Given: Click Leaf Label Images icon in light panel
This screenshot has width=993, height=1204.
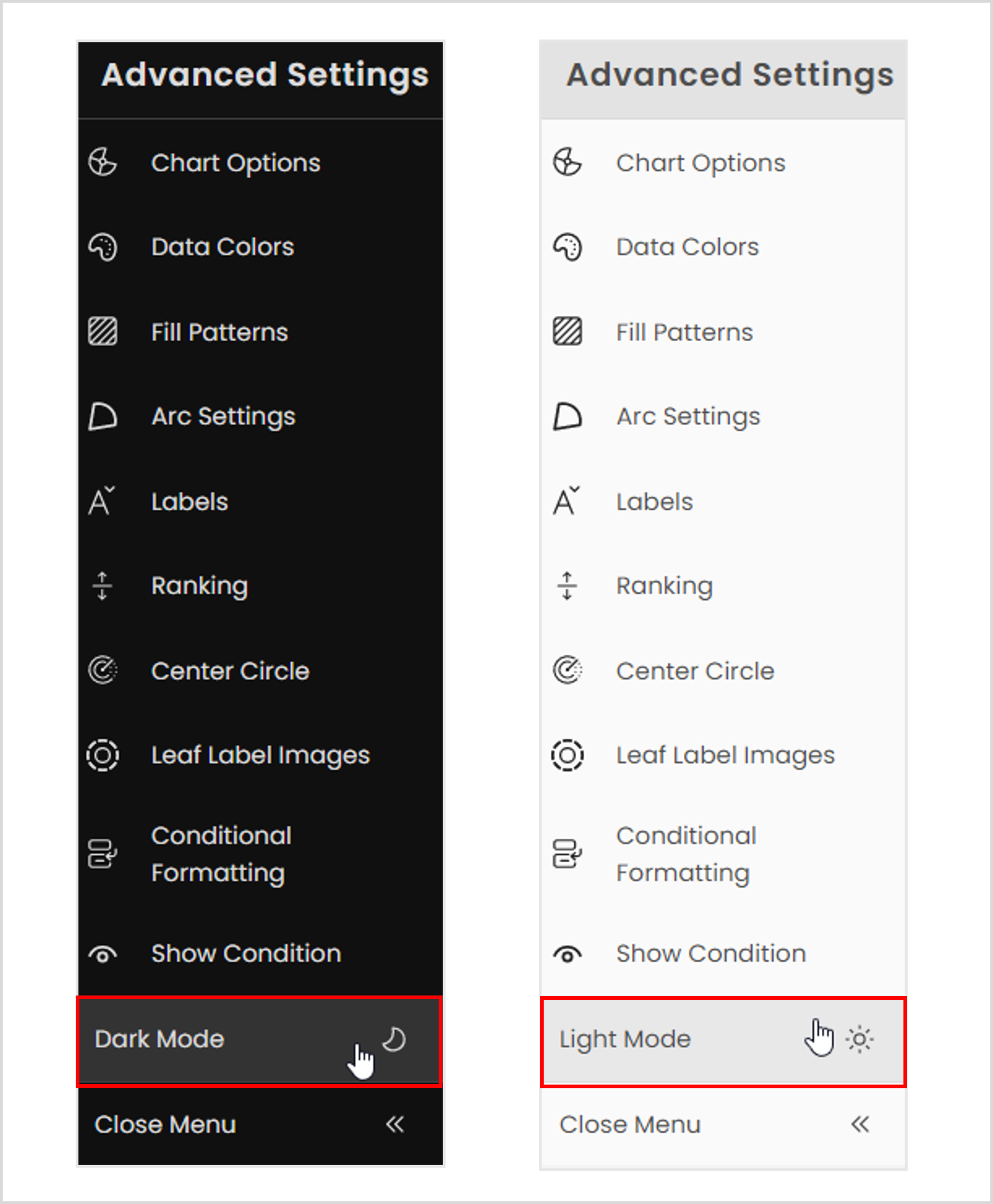Looking at the screenshot, I should pyautogui.click(x=568, y=756).
